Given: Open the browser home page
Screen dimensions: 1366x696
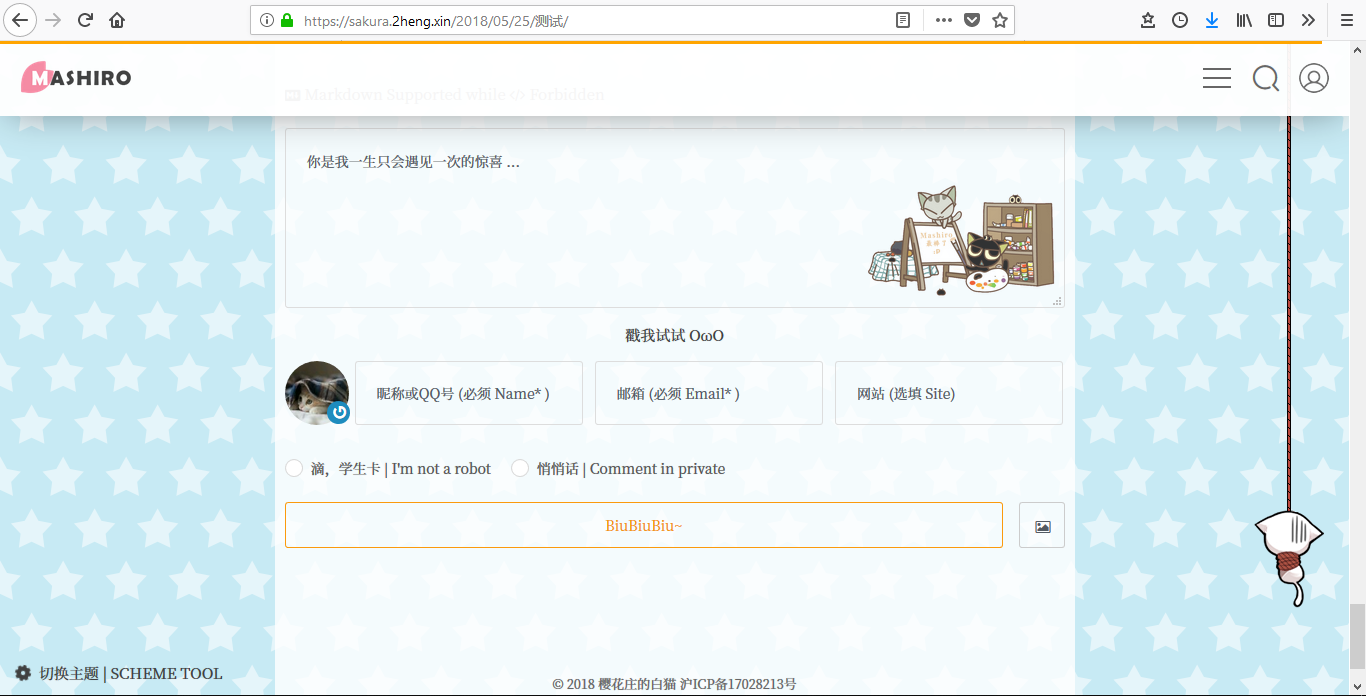Looking at the screenshot, I should pos(117,20).
